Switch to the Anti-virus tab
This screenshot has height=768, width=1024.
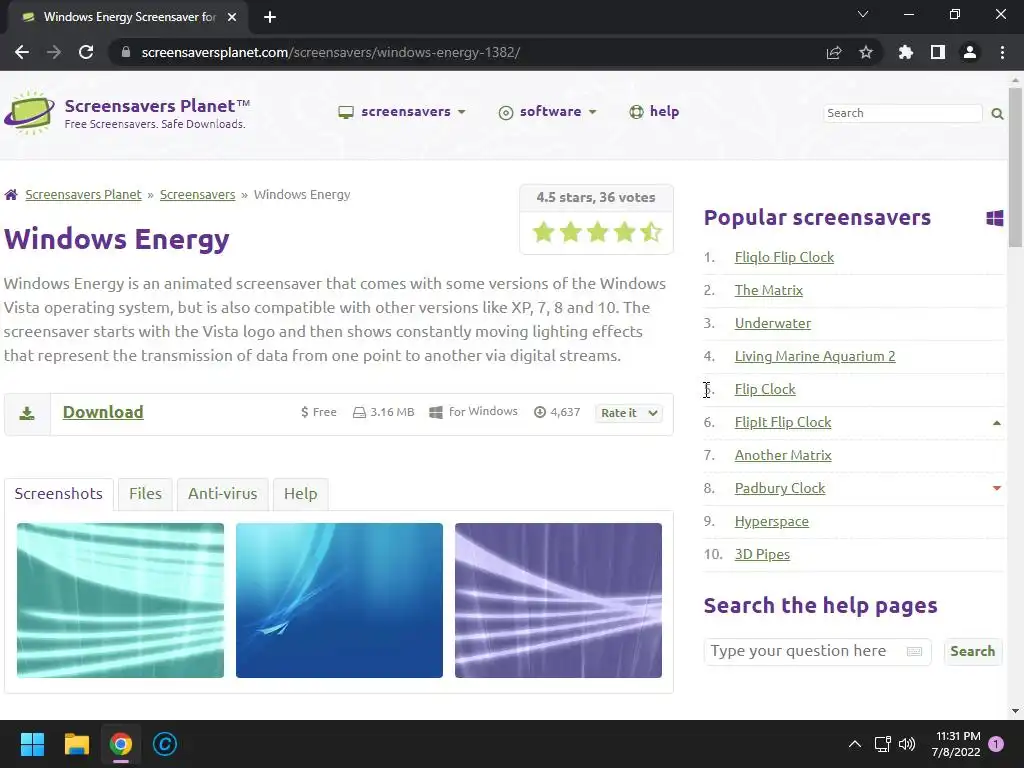(x=223, y=494)
